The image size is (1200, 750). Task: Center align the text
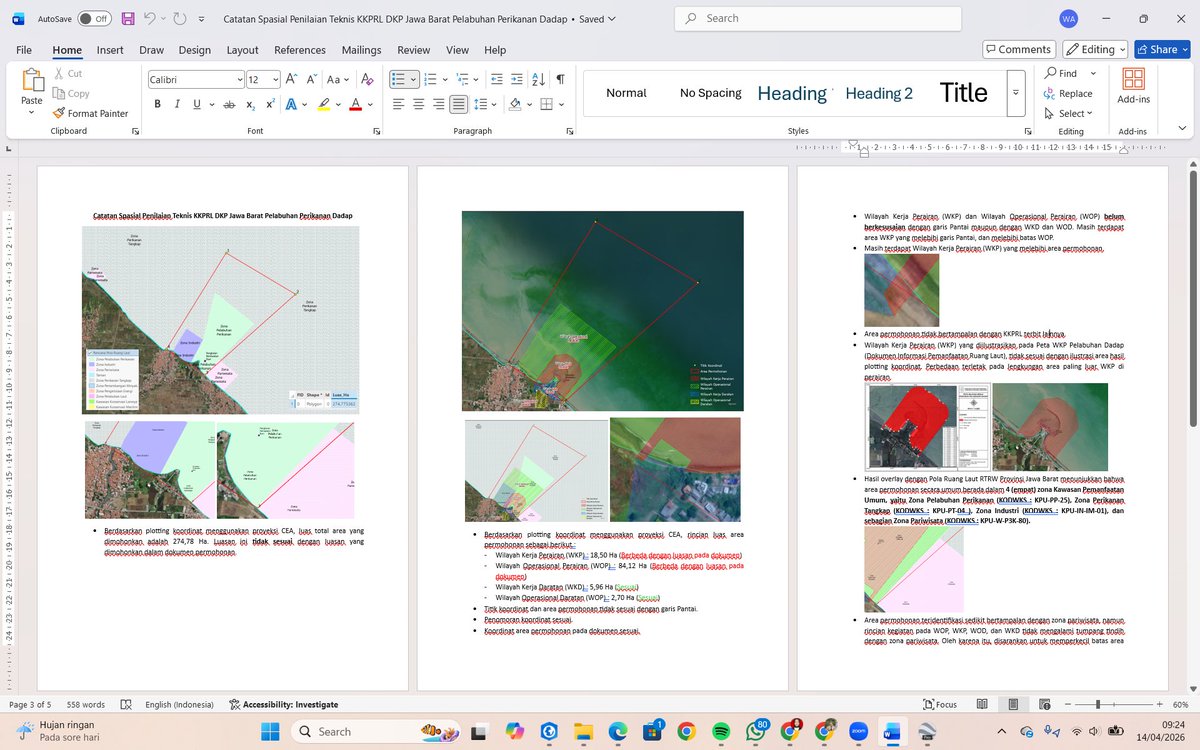[x=418, y=104]
